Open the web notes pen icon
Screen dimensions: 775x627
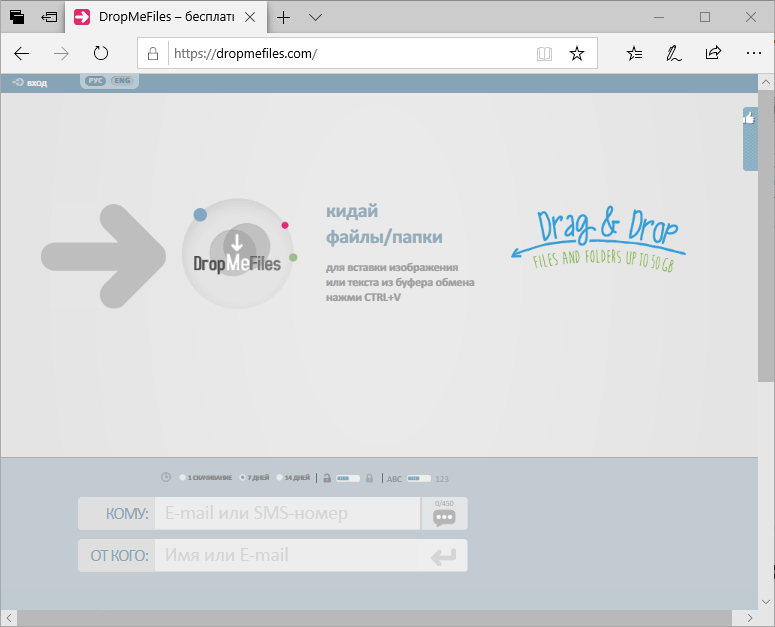point(673,53)
